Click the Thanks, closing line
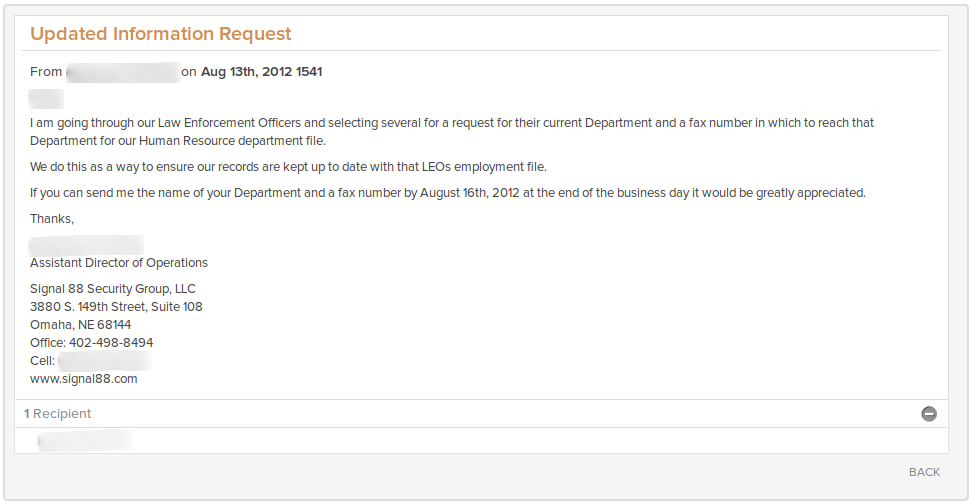Viewport: 973px width, 504px height. coord(52,219)
